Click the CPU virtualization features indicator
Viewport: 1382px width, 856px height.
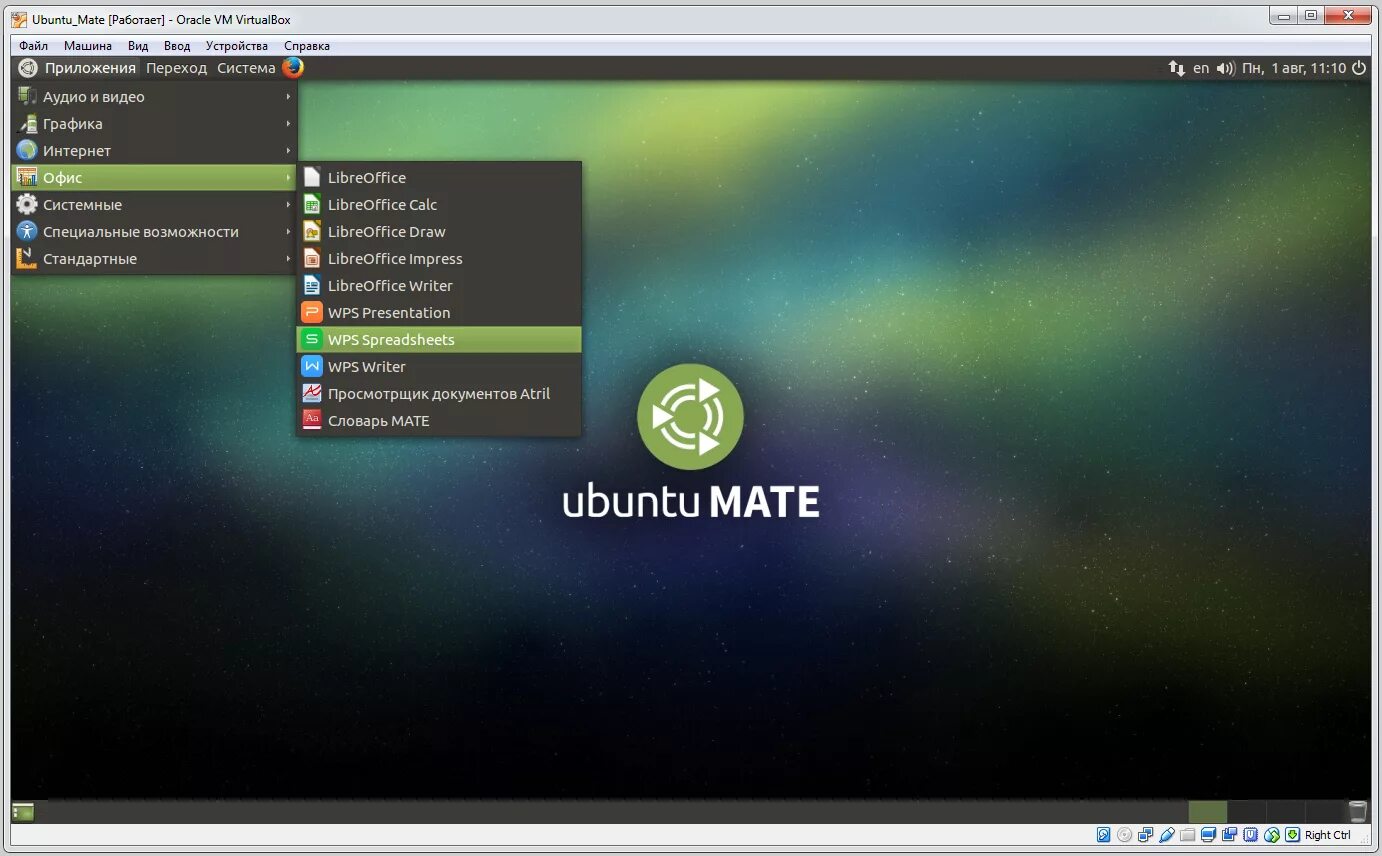(1250, 835)
